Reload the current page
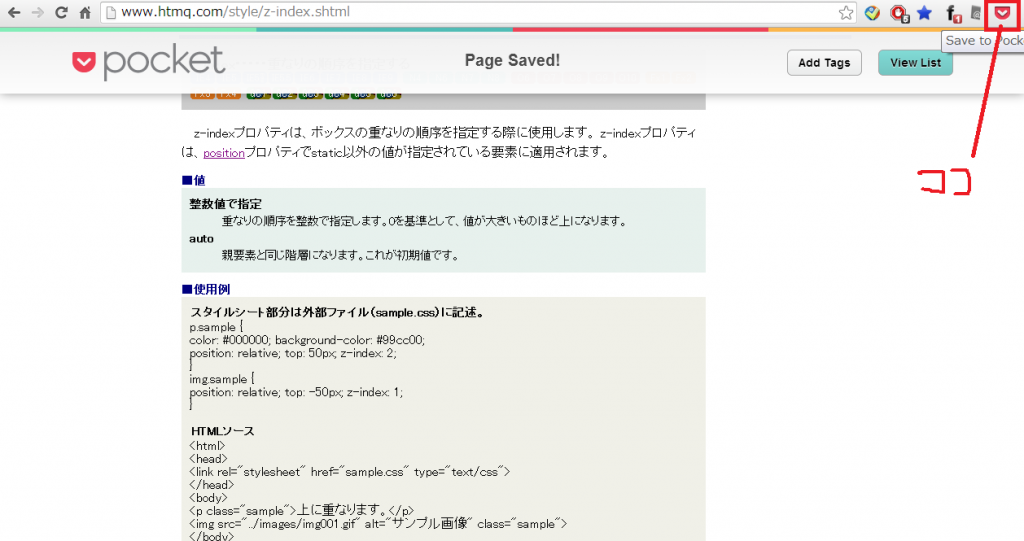Viewport: 1024px width, 541px height. [x=61, y=13]
